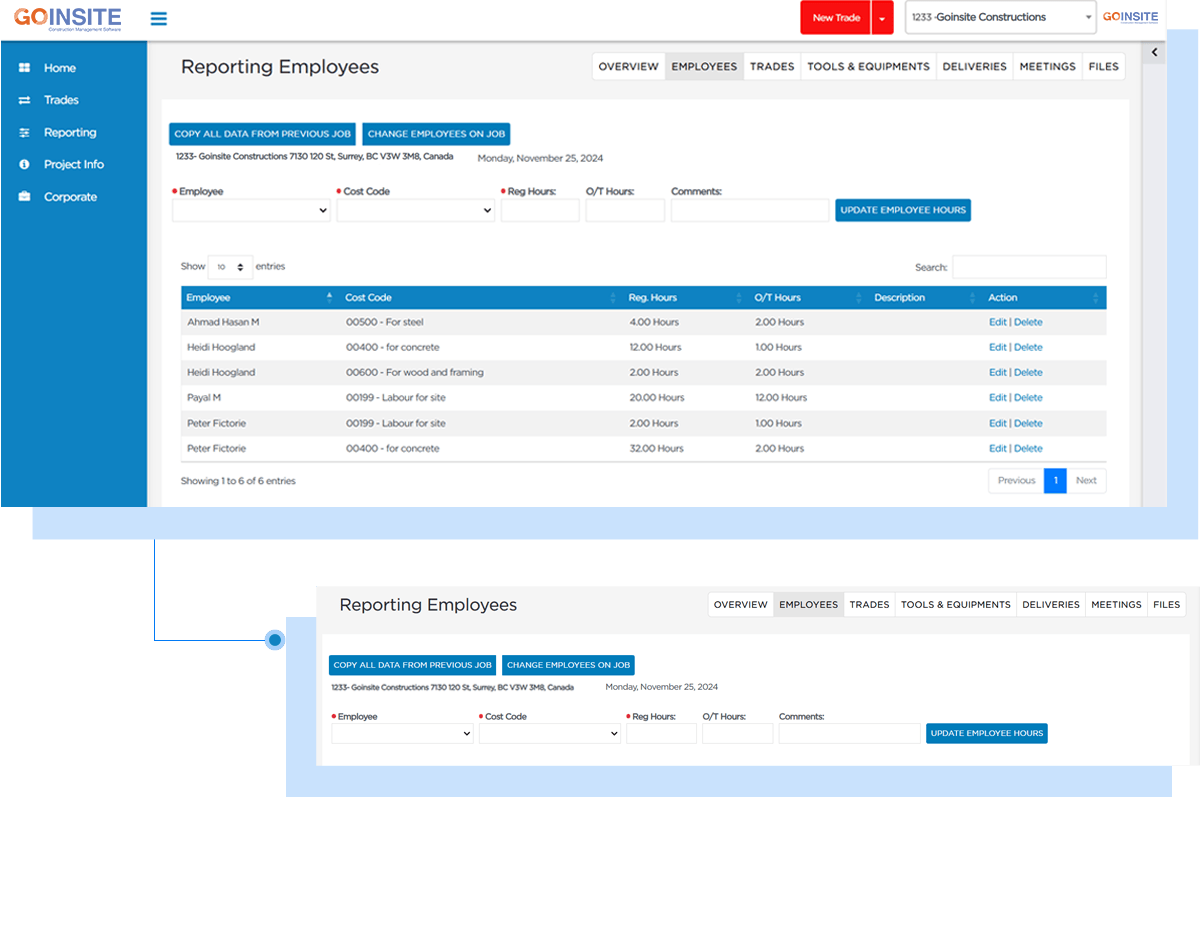Click Edit link for Ahmad Hasan M

coord(997,322)
